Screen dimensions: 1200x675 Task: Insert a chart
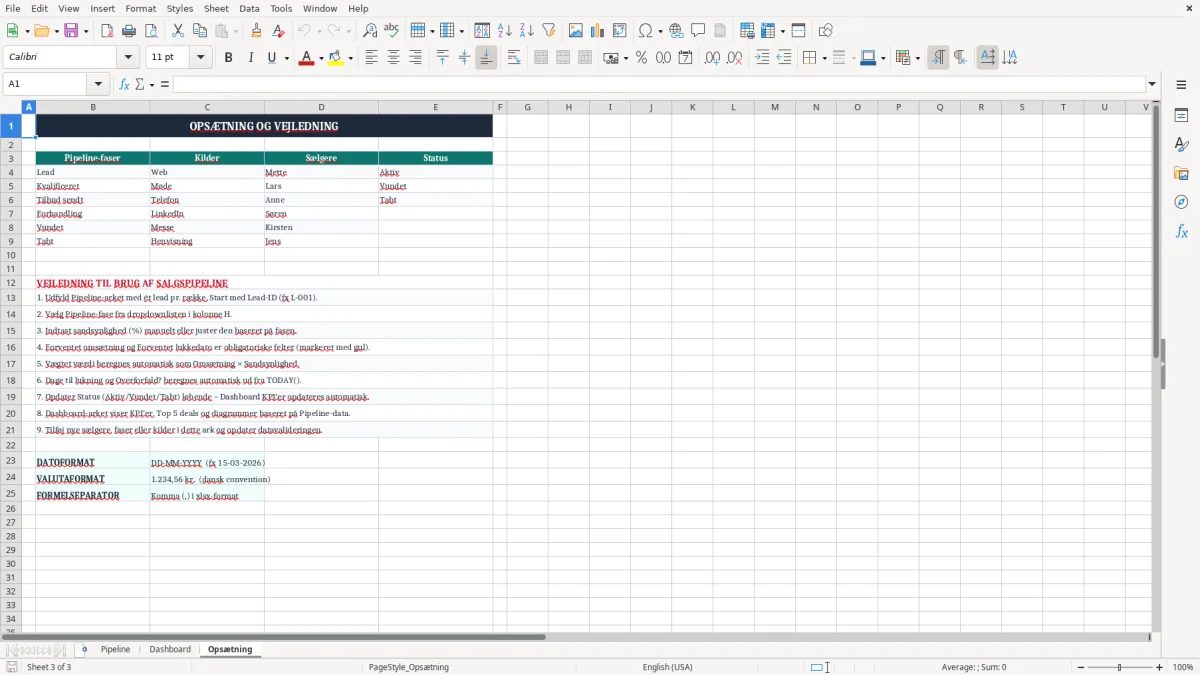pyautogui.click(x=598, y=31)
